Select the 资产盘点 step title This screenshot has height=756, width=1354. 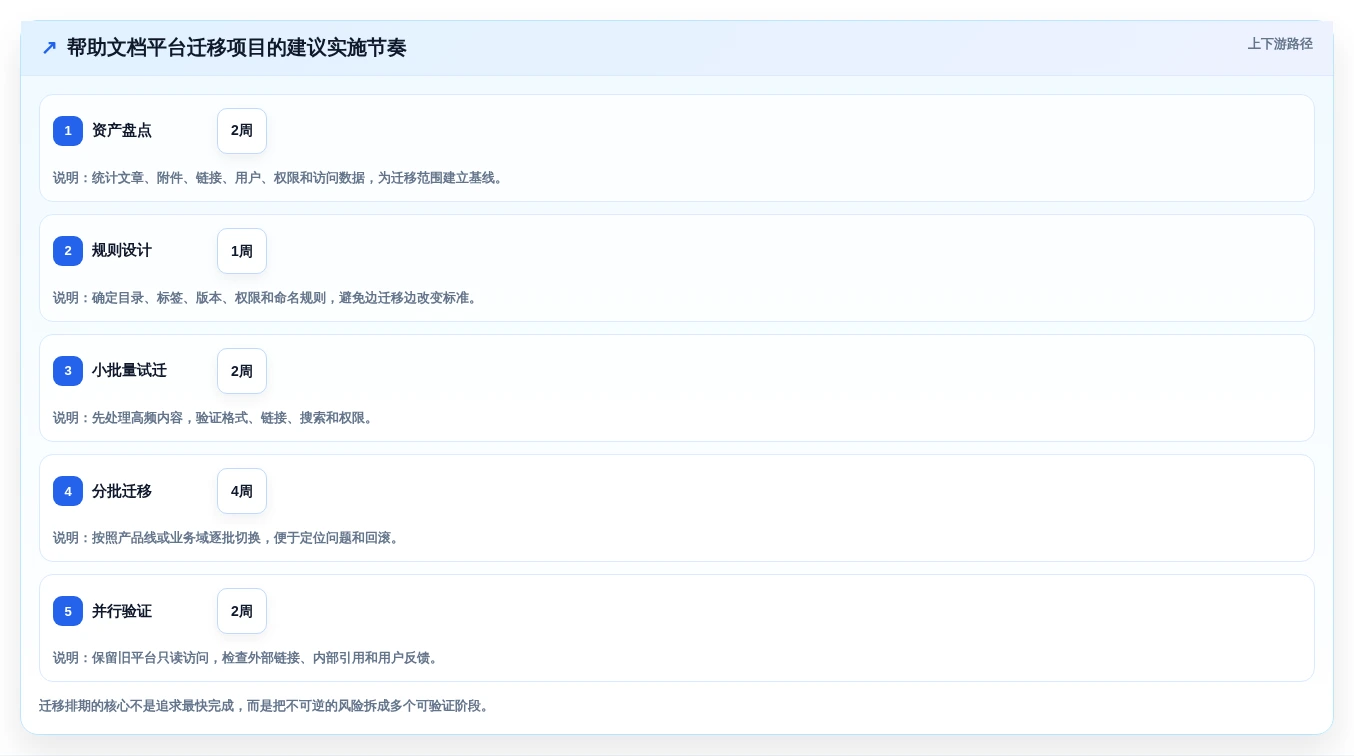pos(122,131)
